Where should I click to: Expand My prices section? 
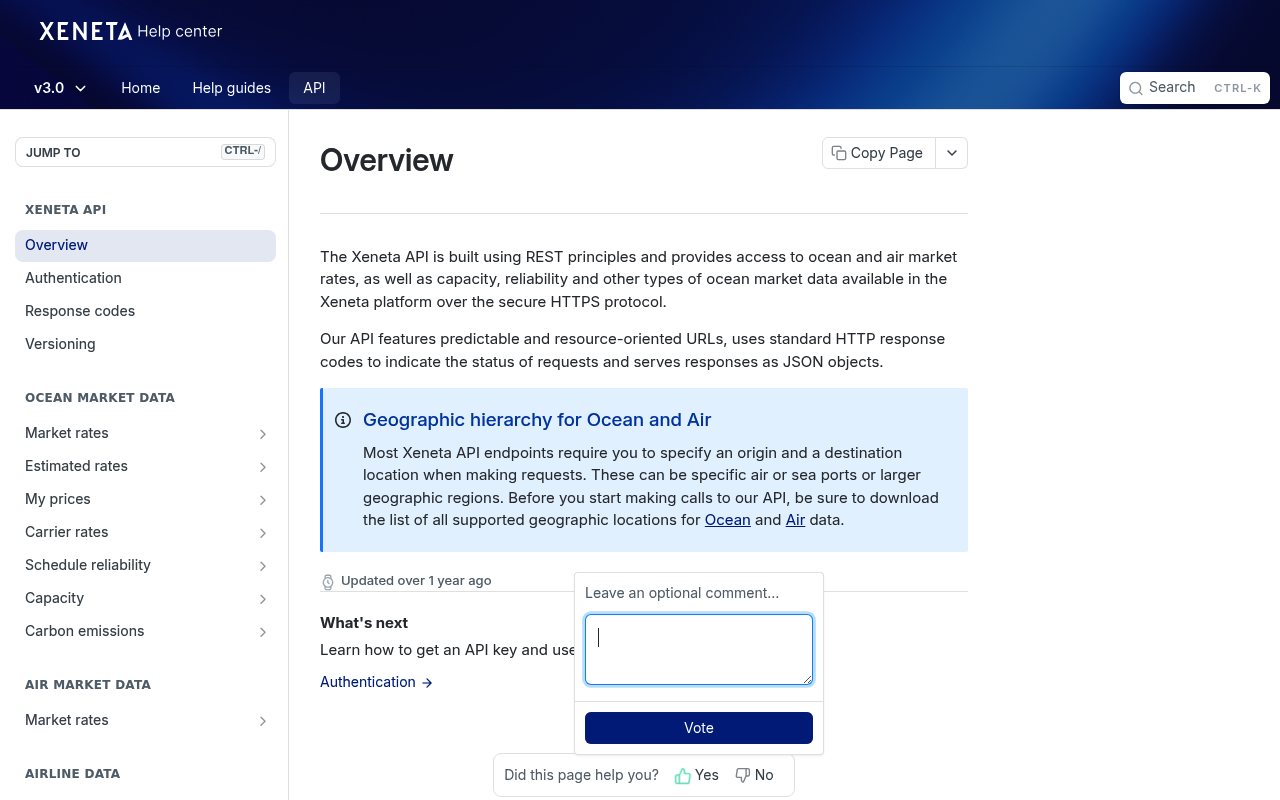coord(263,500)
